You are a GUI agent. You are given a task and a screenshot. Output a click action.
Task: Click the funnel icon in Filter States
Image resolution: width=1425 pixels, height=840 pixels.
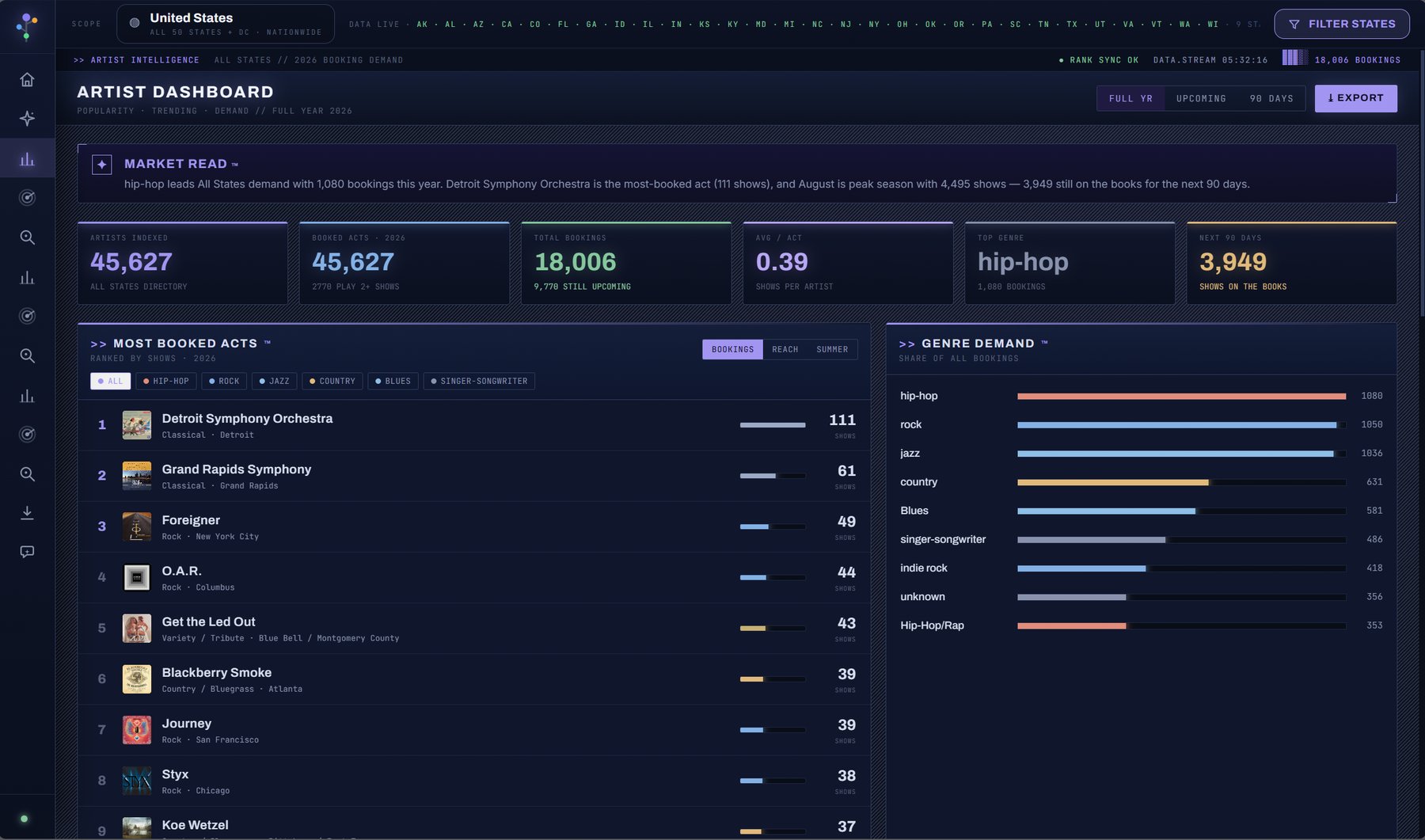pyautogui.click(x=1294, y=25)
